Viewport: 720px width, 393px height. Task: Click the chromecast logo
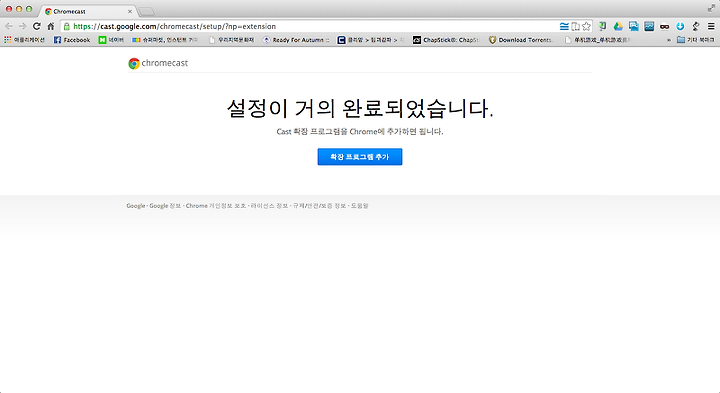158,63
